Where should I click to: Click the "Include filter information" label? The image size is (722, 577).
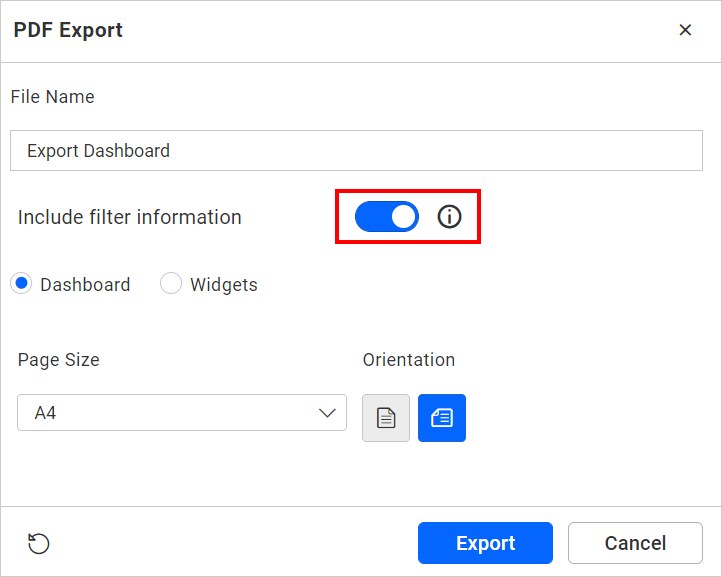click(x=130, y=217)
